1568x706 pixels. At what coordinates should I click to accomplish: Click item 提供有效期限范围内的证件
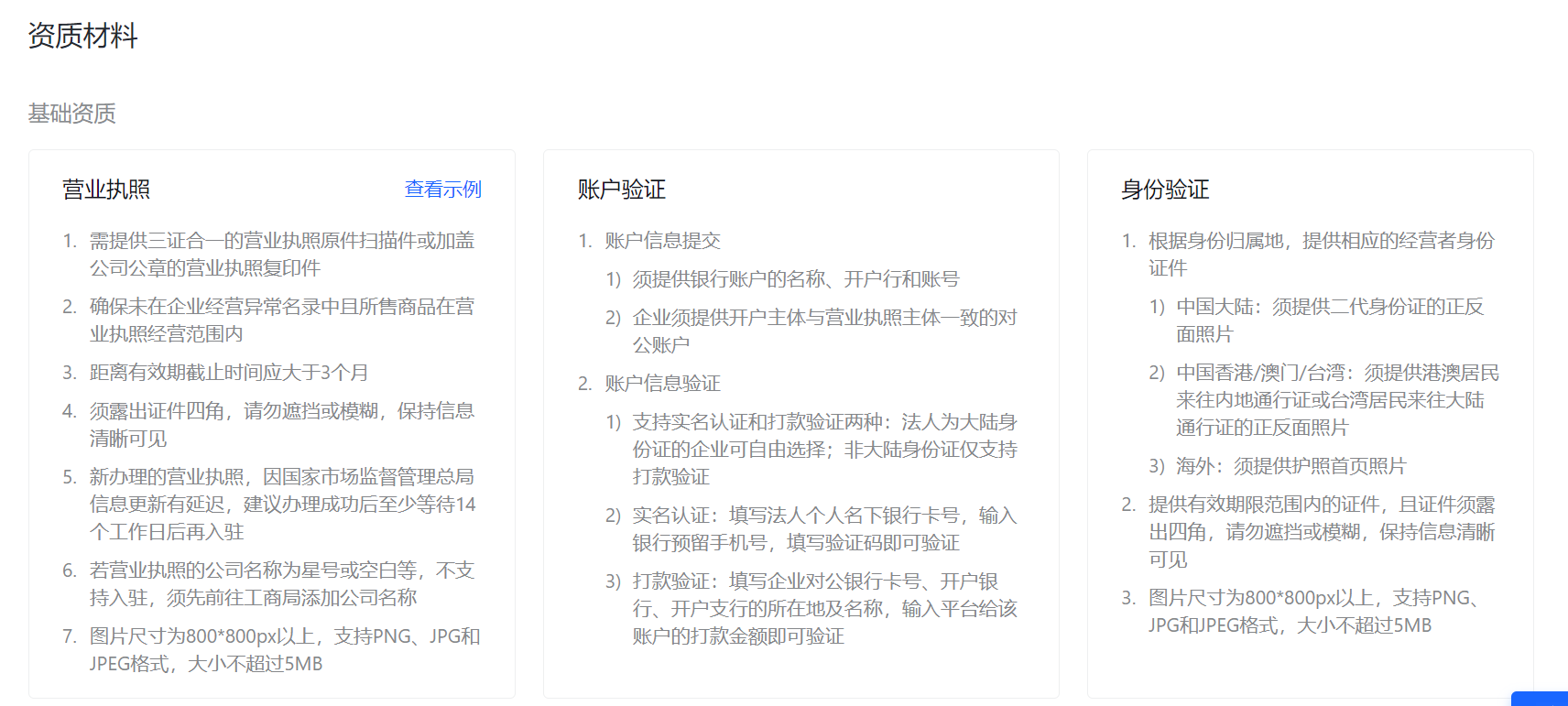(1322, 532)
